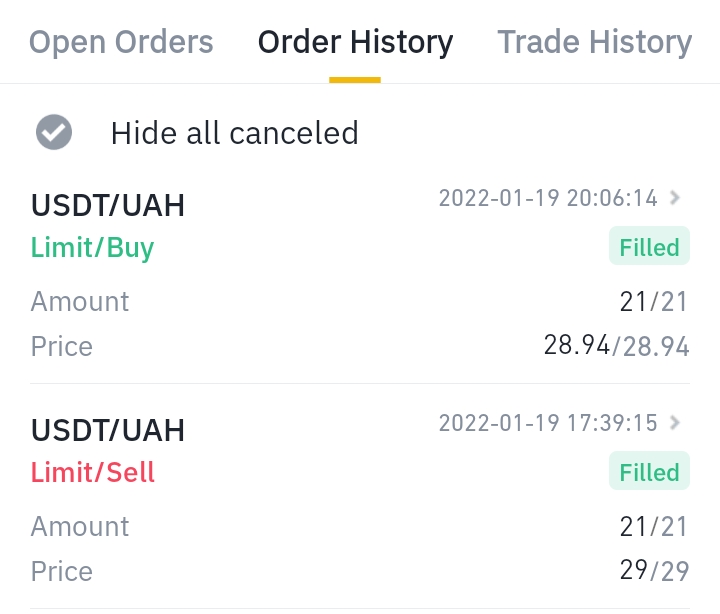
Task: Click the Hide all canceled label
Action: [234, 133]
